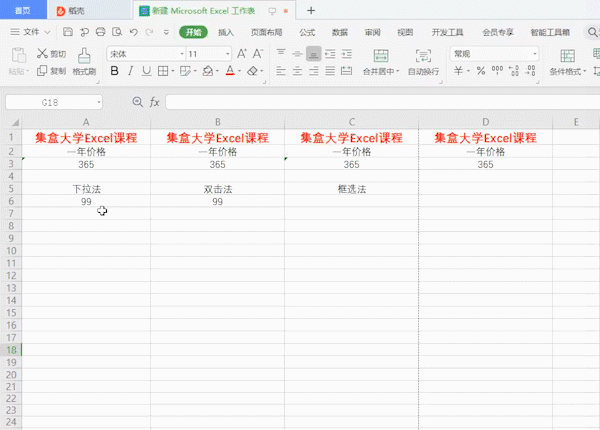Toggle Italic formatting
Viewport: 600px width, 430px height.
[x=130, y=71]
